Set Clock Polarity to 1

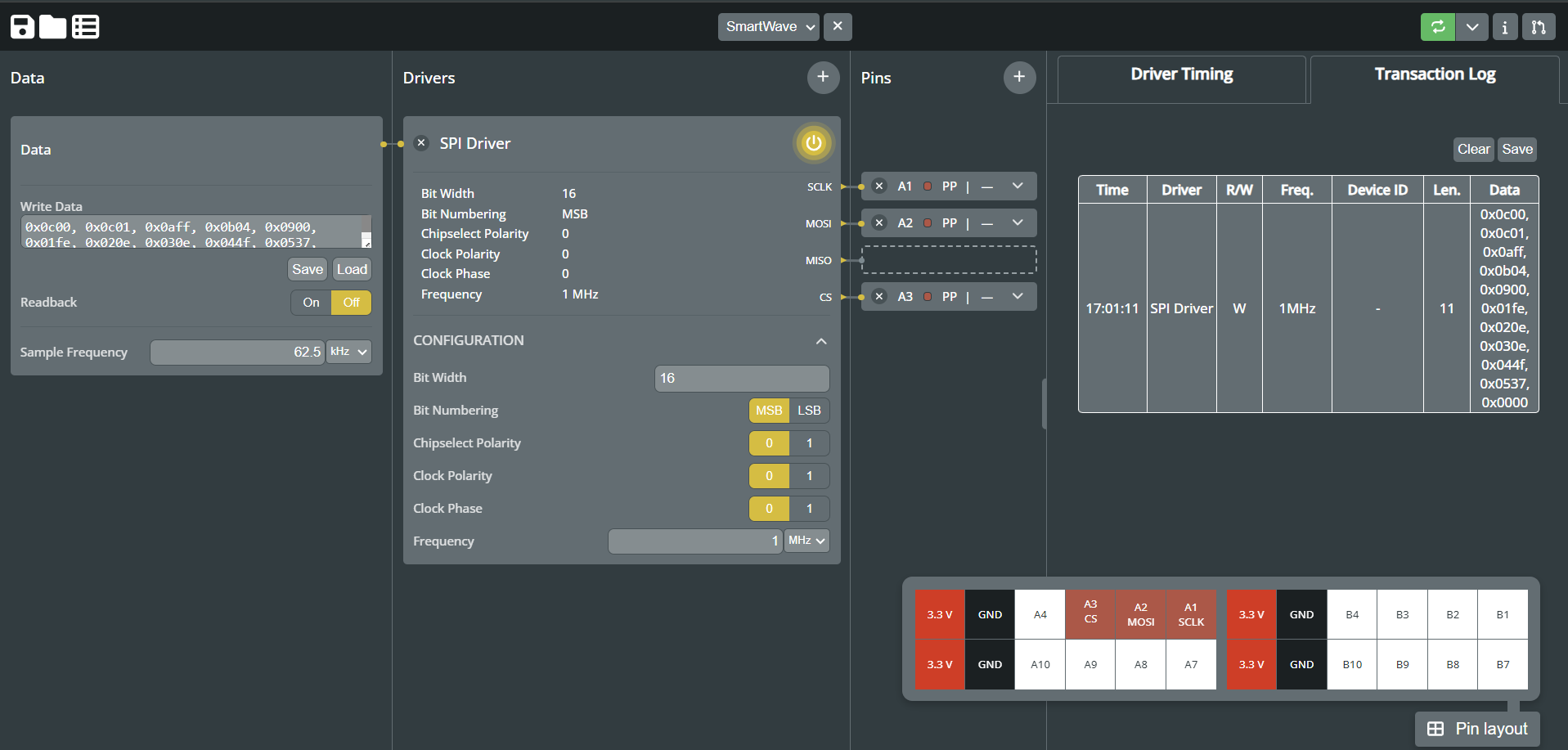point(809,475)
